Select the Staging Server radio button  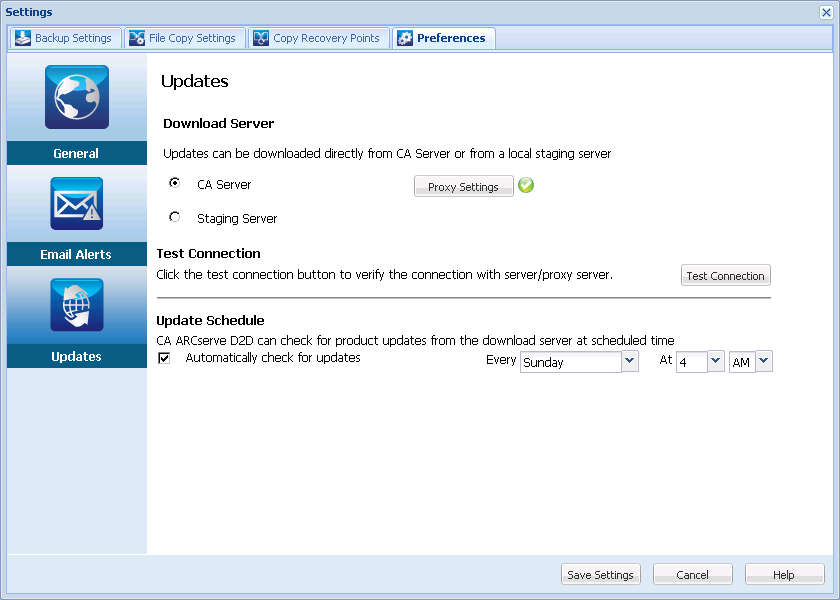point(175,217)
